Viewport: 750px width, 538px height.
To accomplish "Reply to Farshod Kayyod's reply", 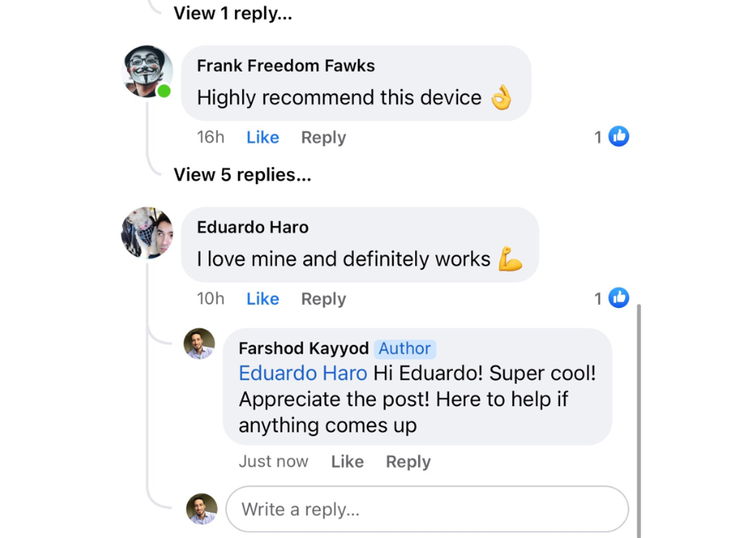I will pyautogui.click(x=408, y=461).
